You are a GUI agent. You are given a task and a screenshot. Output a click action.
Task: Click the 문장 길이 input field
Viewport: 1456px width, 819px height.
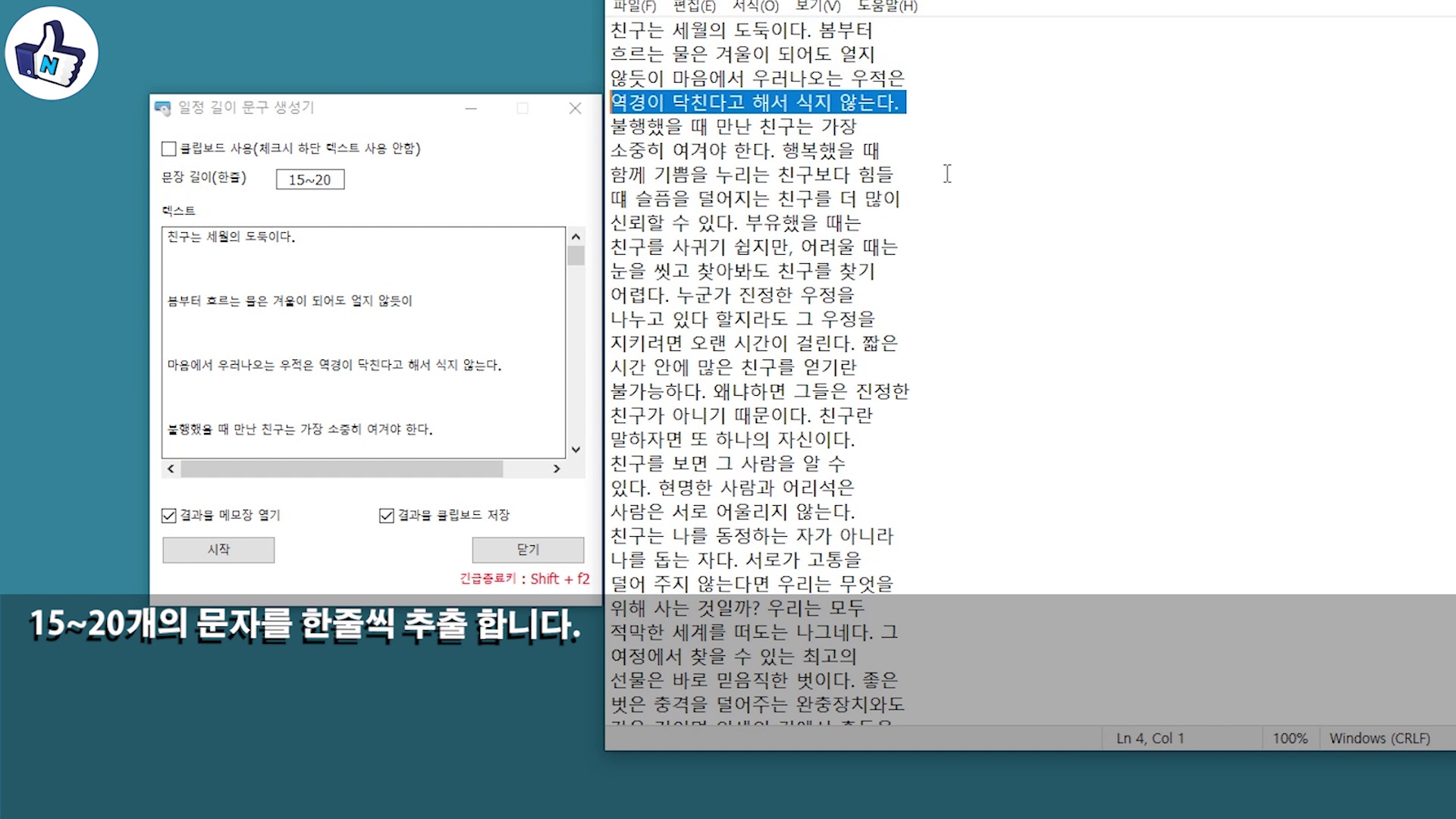(309, 180)
